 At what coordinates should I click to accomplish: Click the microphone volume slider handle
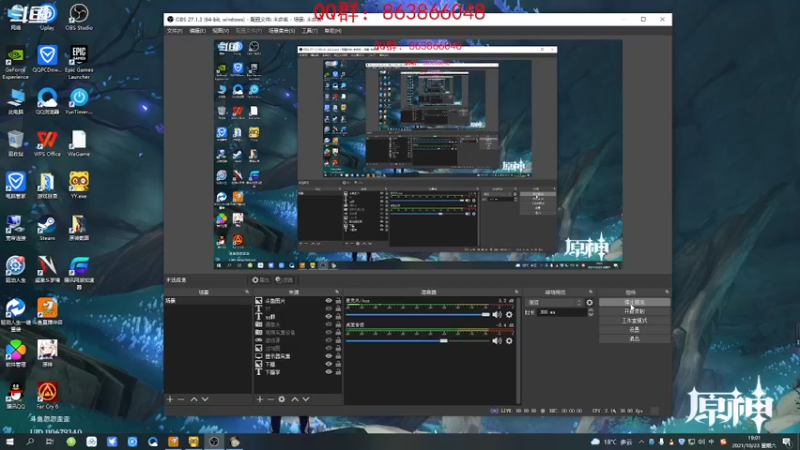[x=486, y=314]
